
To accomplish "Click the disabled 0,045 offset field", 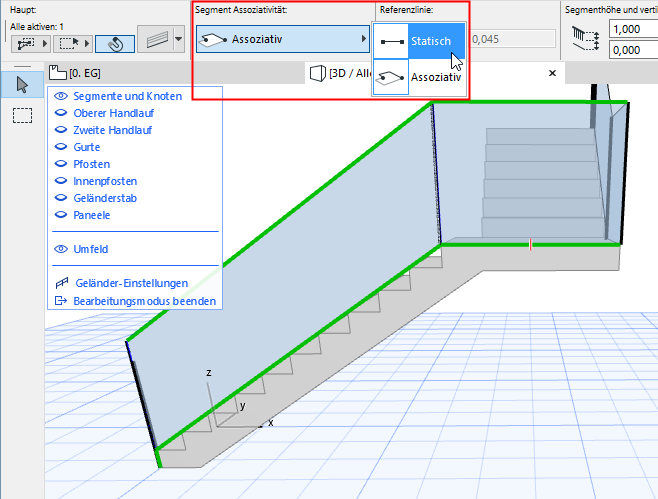I will 513,39.
